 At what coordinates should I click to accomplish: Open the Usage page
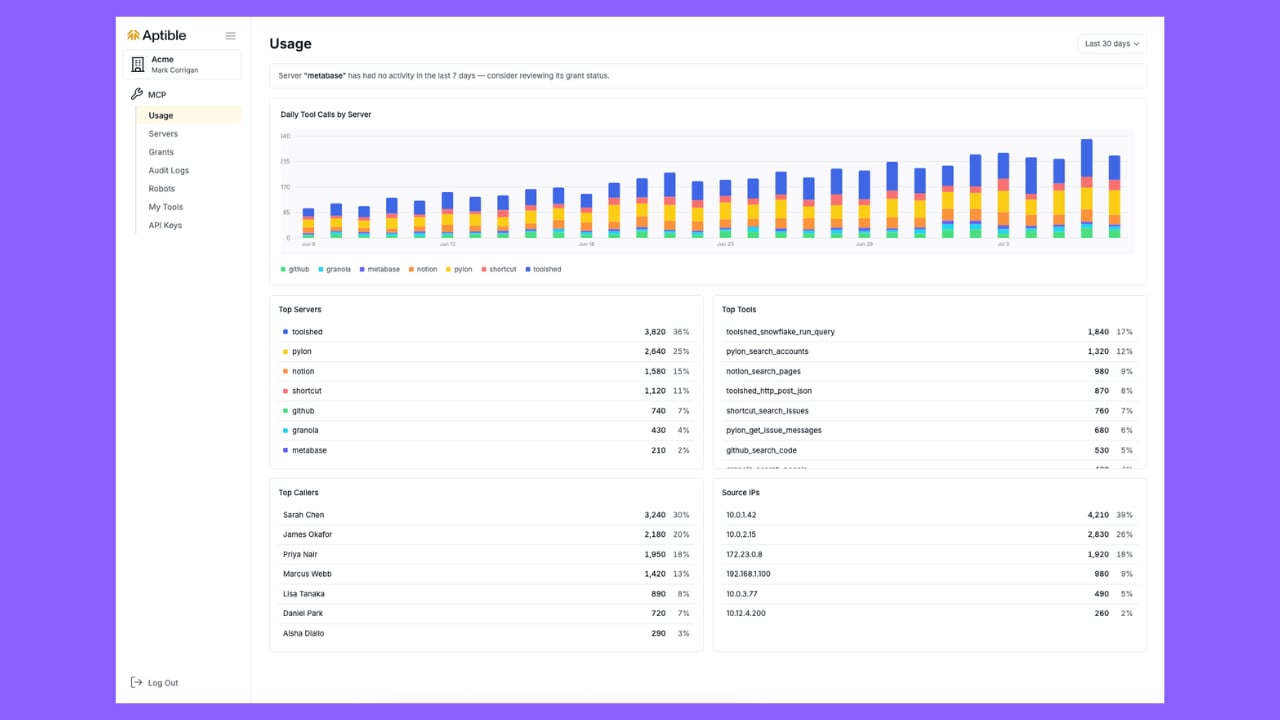click(189, 115)
